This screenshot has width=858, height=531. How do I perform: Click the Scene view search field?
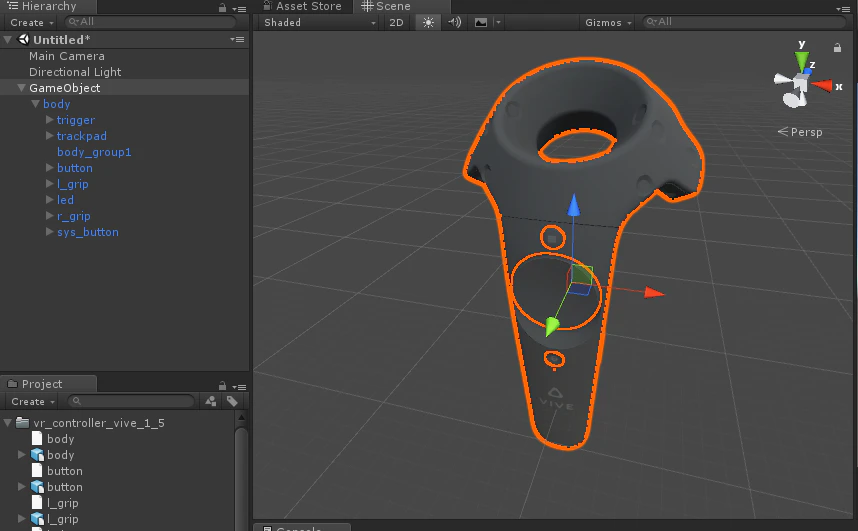click(744, 22)
